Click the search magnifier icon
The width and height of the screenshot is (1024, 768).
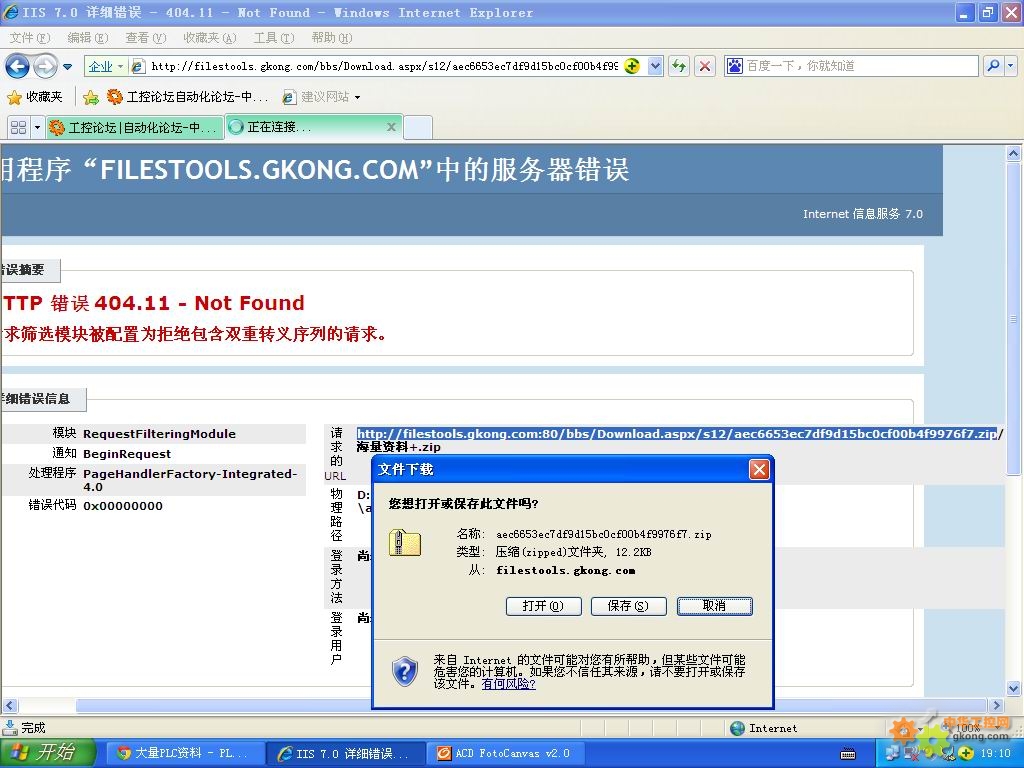[x=993, y=66]
